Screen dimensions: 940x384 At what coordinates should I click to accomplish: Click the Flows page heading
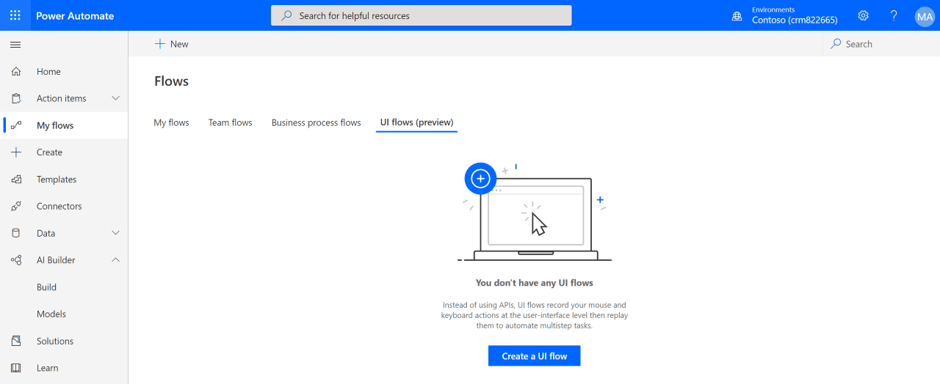171,81
